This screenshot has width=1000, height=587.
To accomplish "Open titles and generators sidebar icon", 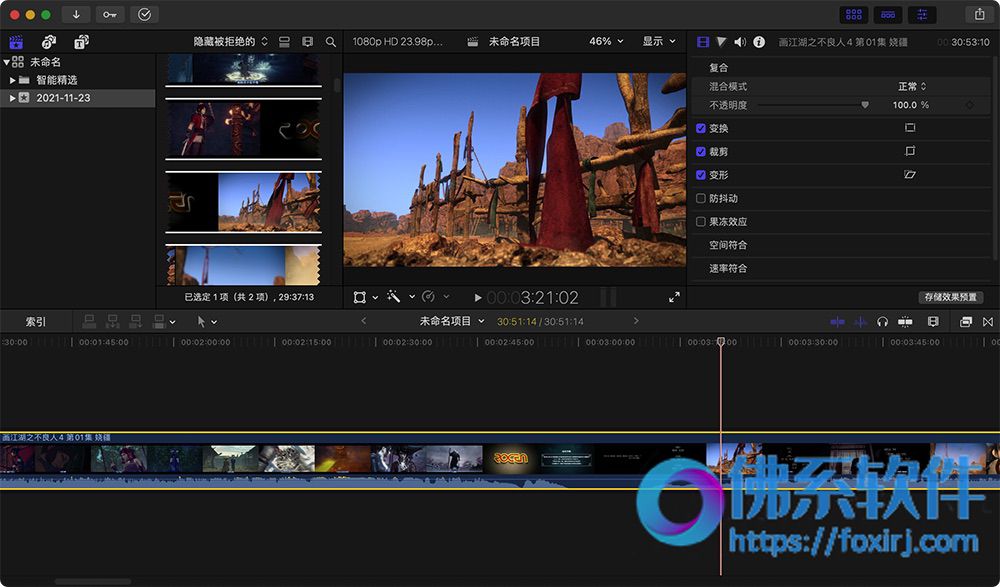I will 81,42.
